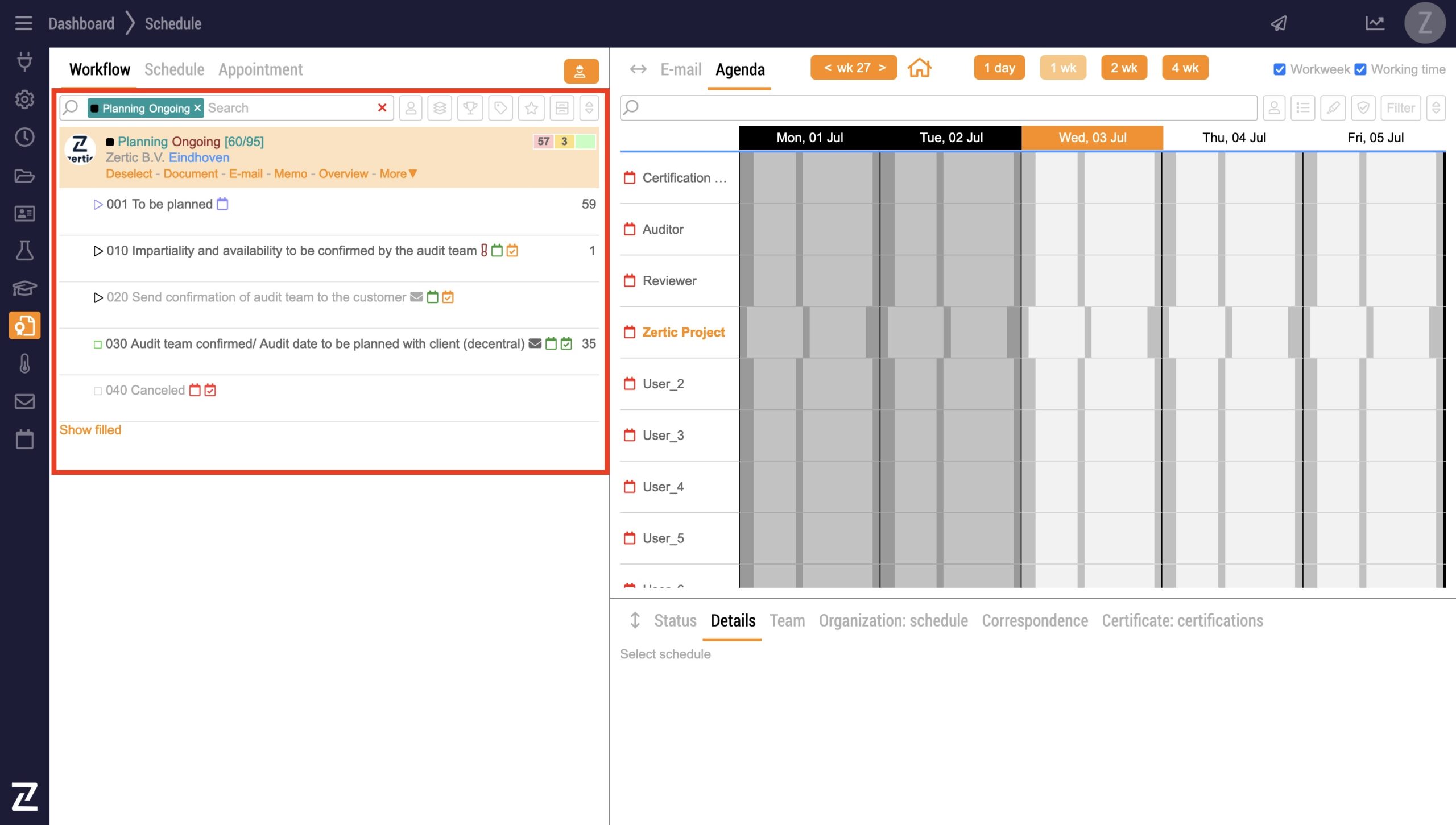This screenshot has width=1456, height=825.
Task: Open the thermometer icon in sidebar
Action: pyautogui.click(x=24, y=364)
